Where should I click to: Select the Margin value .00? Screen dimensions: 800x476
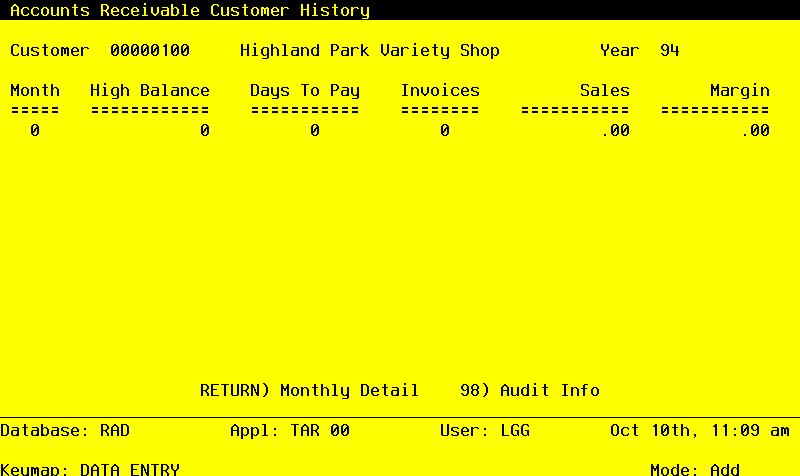click(x=756, y=131)
